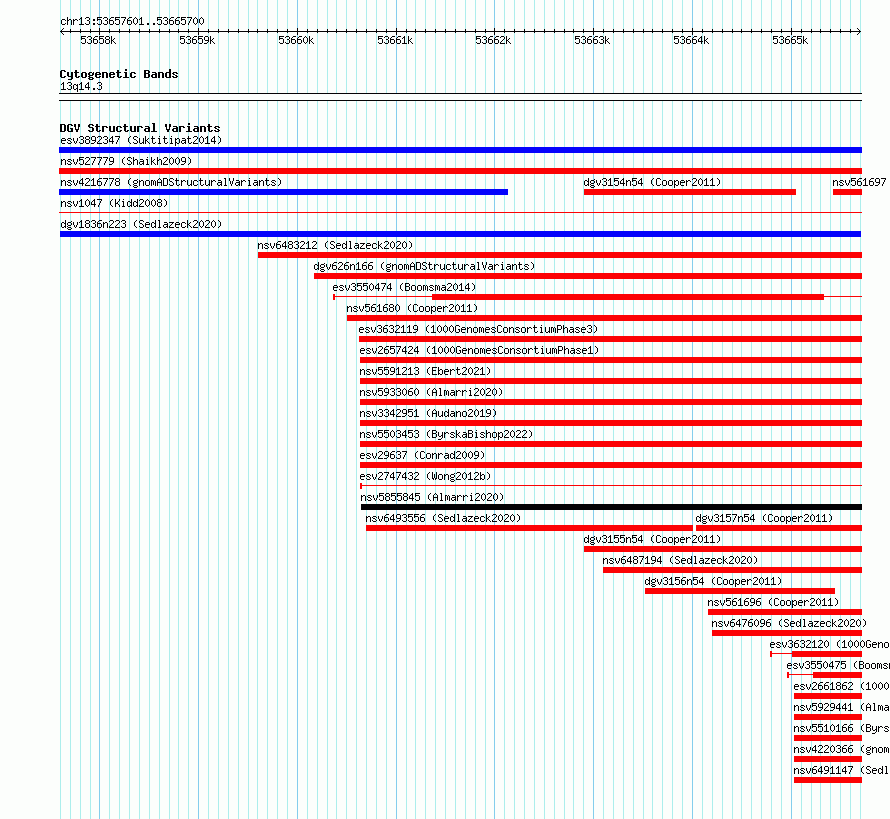Screen dimensions: 890x819
Task: Click the dgv3157n54 (Cooper2011) label
Action: pos(764,518)
